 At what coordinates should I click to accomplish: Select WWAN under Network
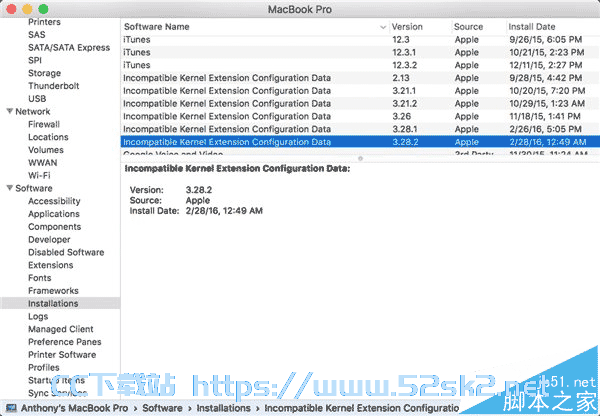click(42, 162)
